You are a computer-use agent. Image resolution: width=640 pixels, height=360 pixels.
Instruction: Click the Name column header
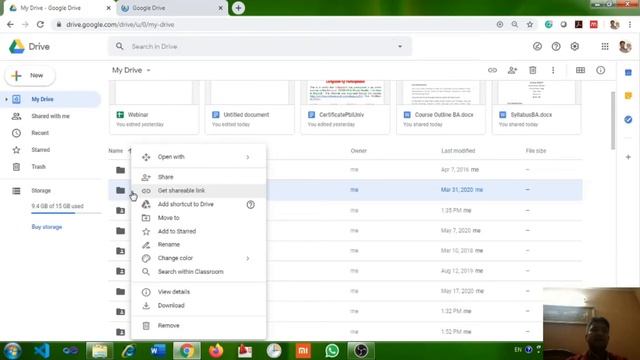tap(116, 151)
